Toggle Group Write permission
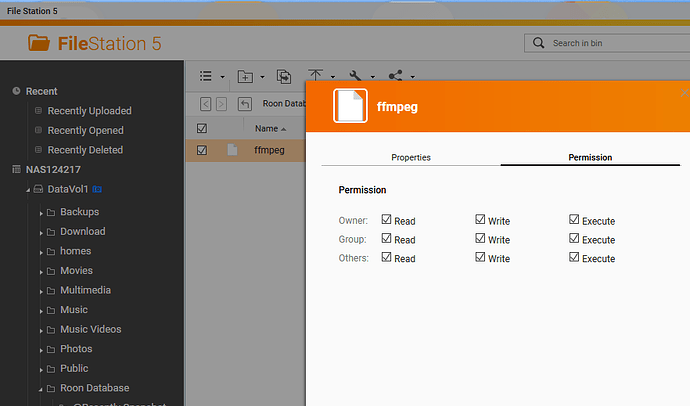Screen dimensions: 690x406 480,238
